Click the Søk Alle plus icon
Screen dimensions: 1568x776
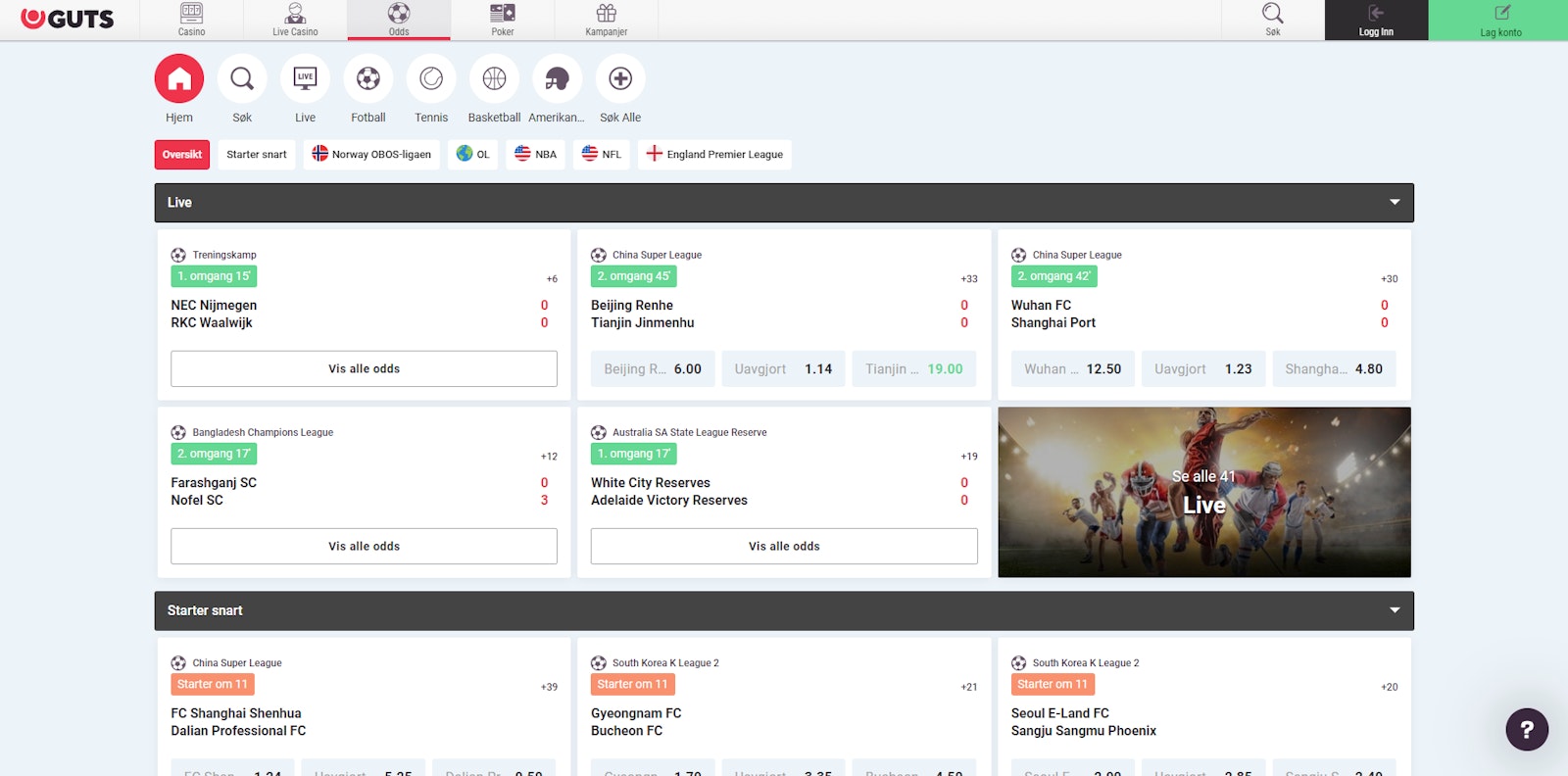[x=620, y=79]
